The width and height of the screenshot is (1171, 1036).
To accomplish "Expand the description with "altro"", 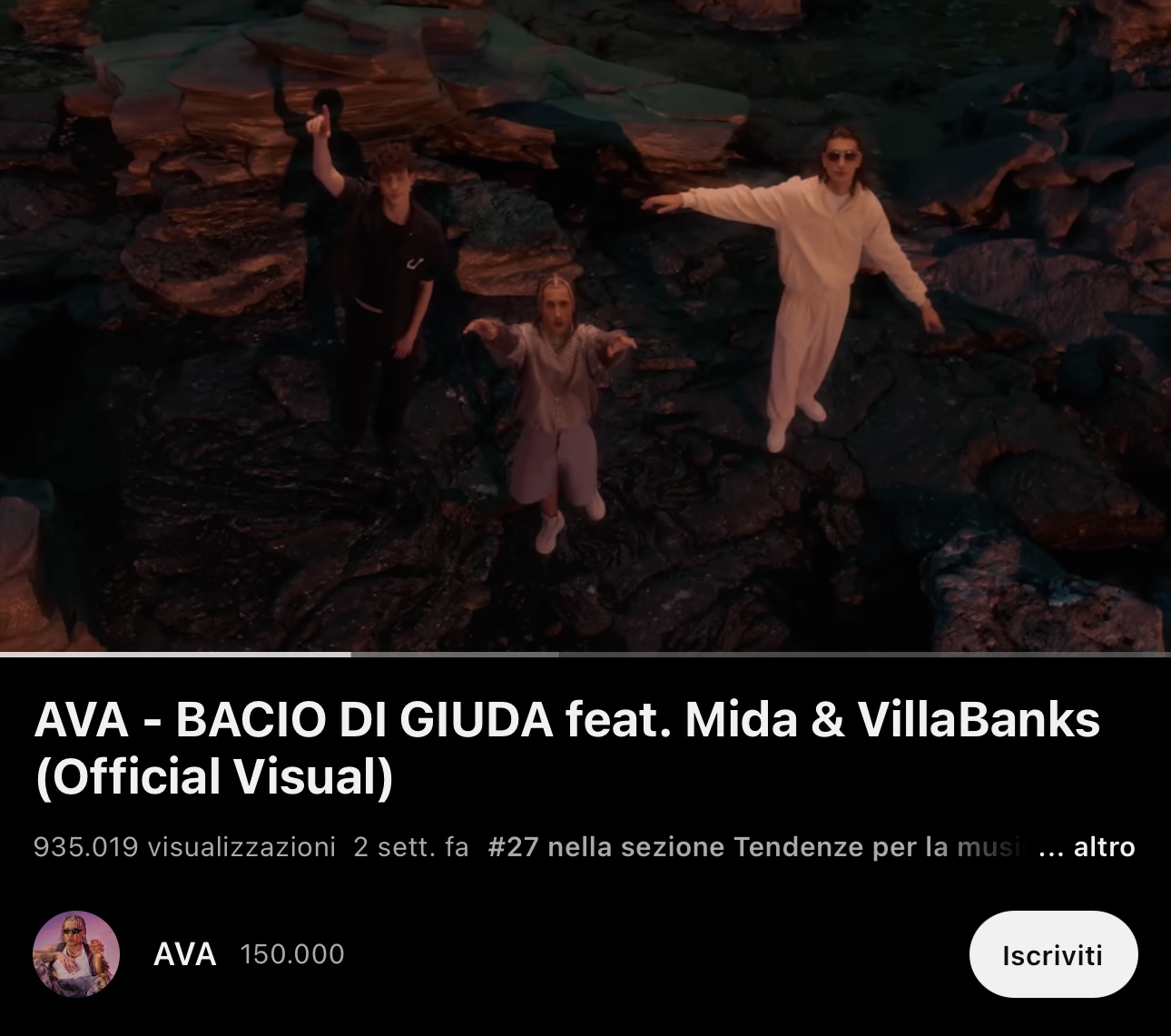I will coord(1104,847).
